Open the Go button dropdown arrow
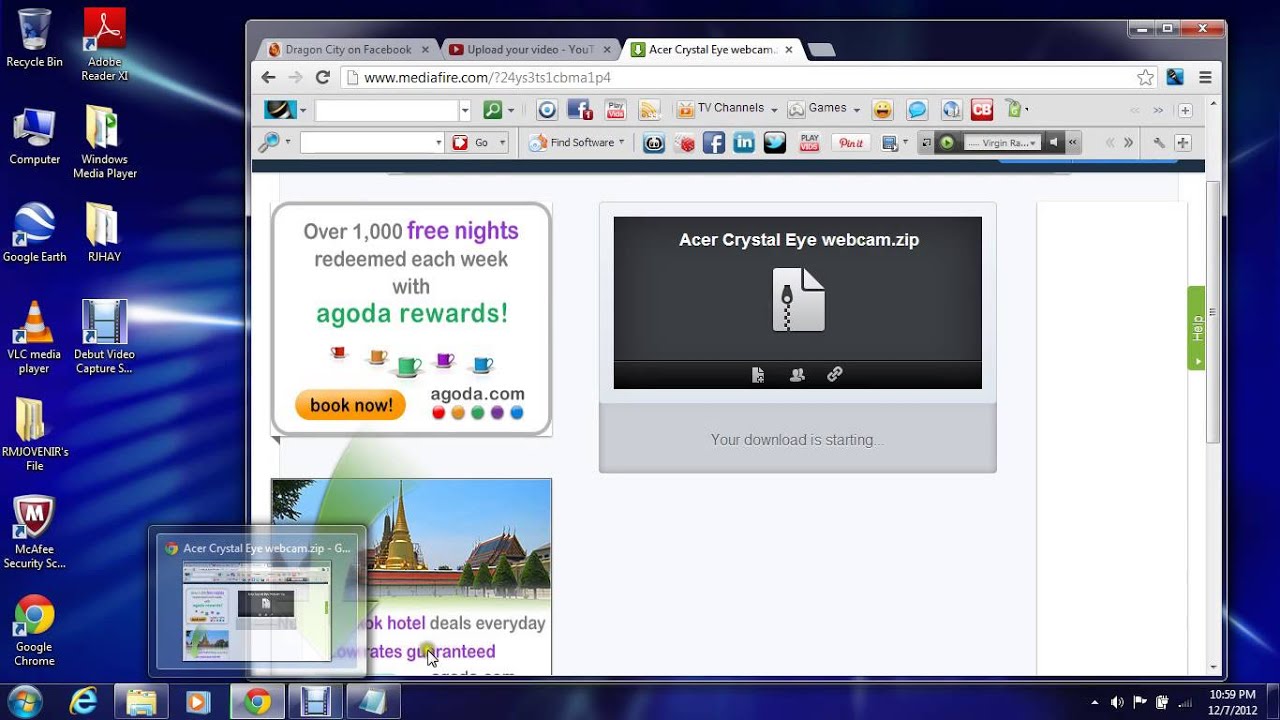Image resolution: width=1280 pixels, height=720 pixels. tap(503, 143)
